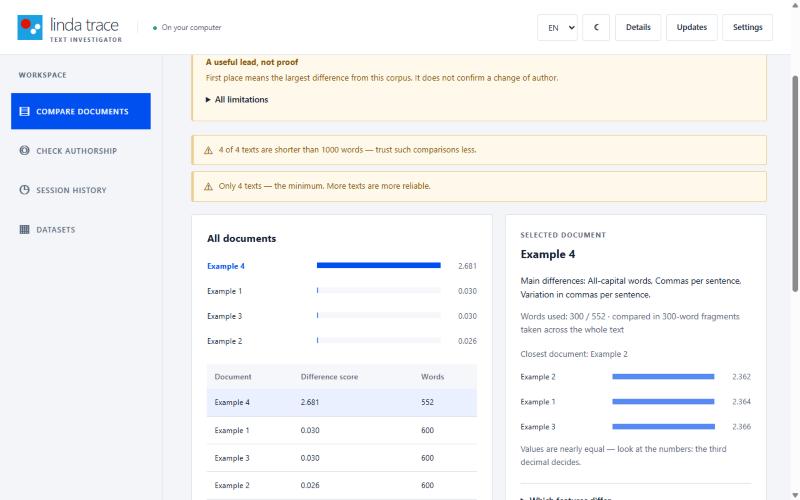This screenshot has width=800, height=500.
Task: Open the Datasets section
Action: point(81,229)
